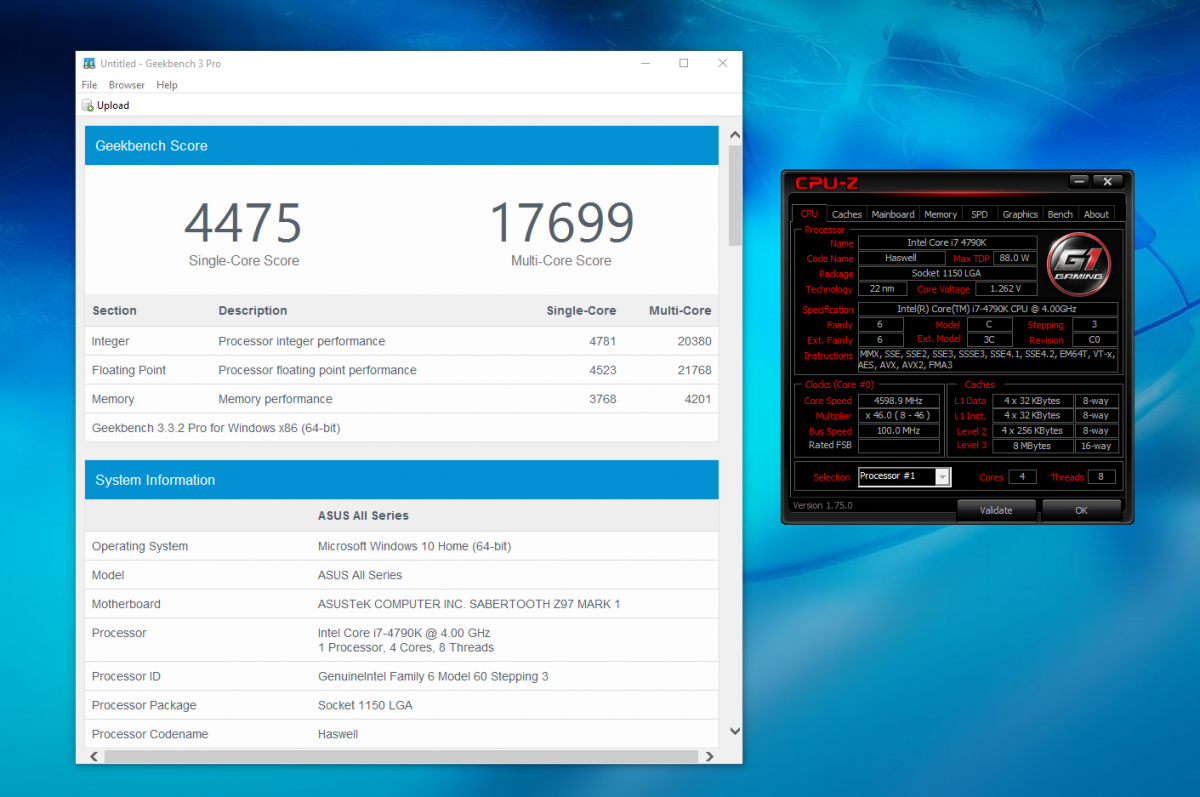Click the SABERTOOTH Z97 MARK 1 motherboard value
1200x797 pixels.
point(469,604)
